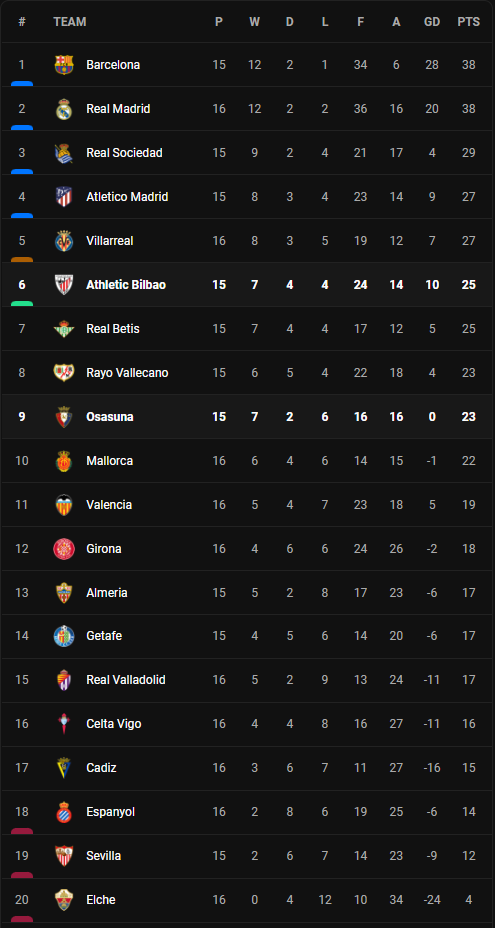Open the Real Sociedad badge
Viewport: 495px width, 928px height.
click(64, 153)
